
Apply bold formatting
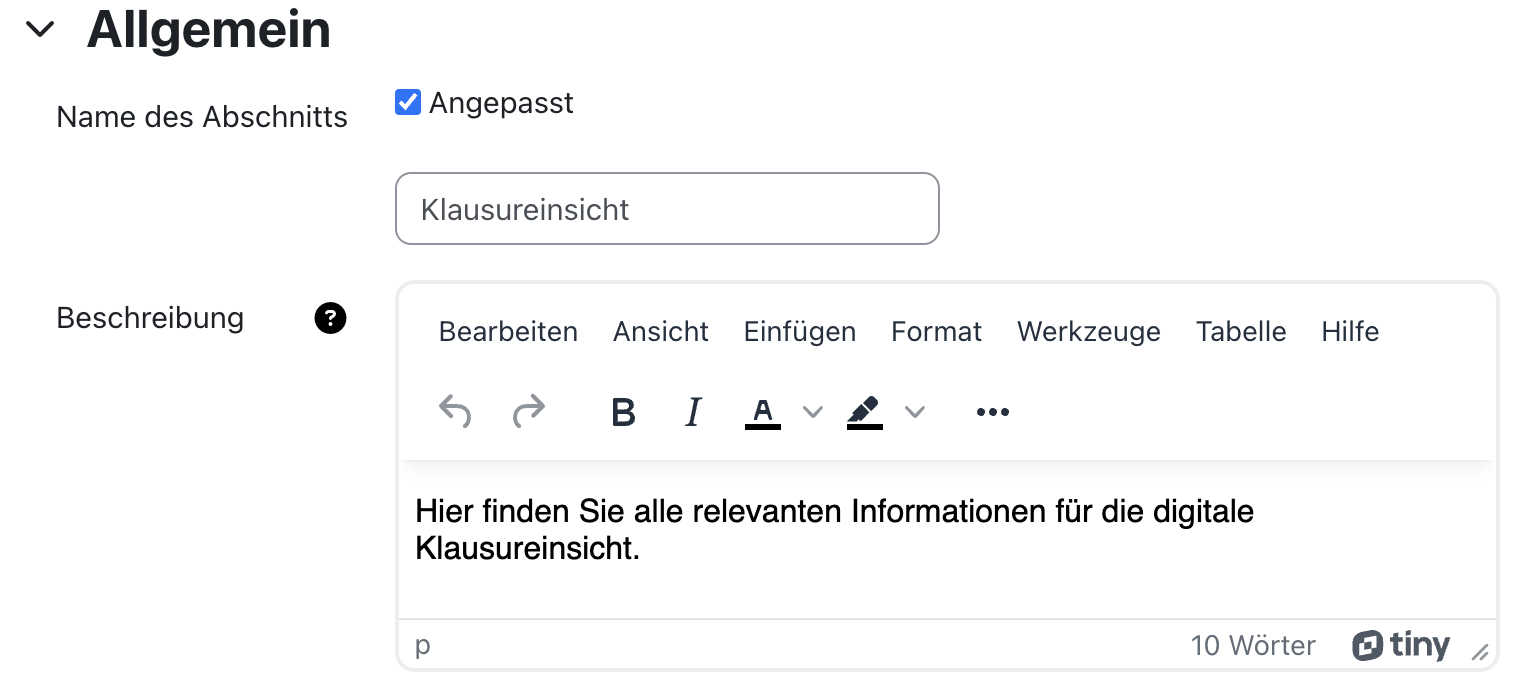tap(623, 411)
